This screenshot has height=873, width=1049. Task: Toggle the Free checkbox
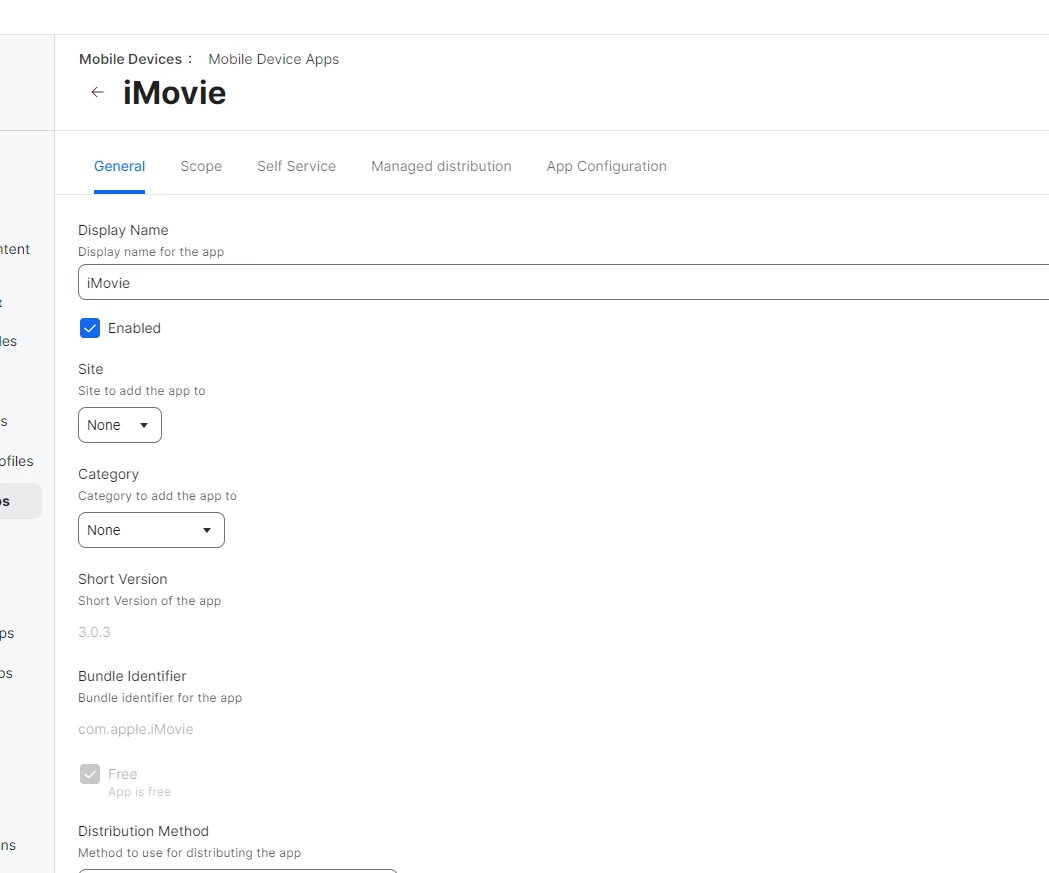[90, 774]
